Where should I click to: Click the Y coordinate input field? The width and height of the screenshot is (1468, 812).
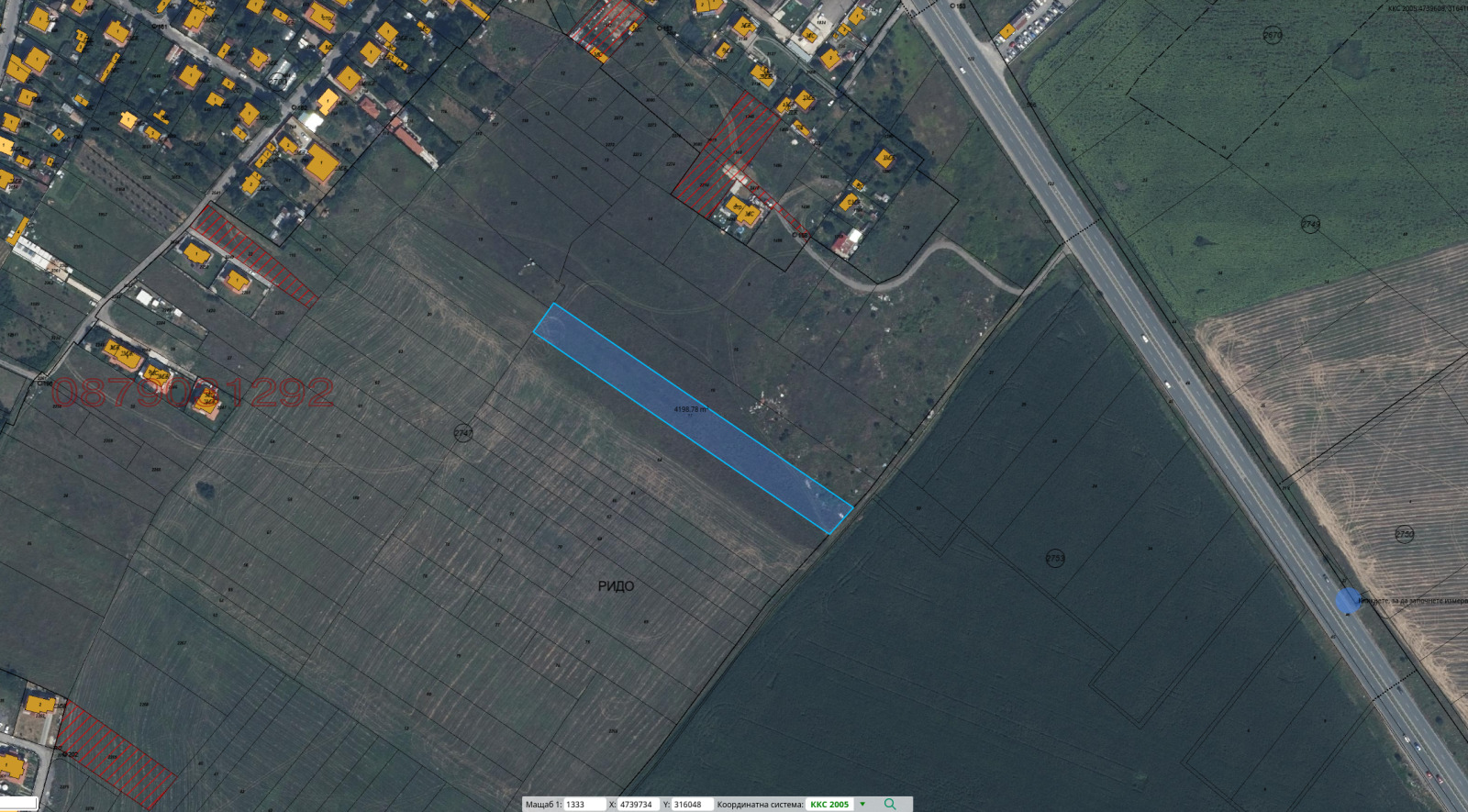691,805
